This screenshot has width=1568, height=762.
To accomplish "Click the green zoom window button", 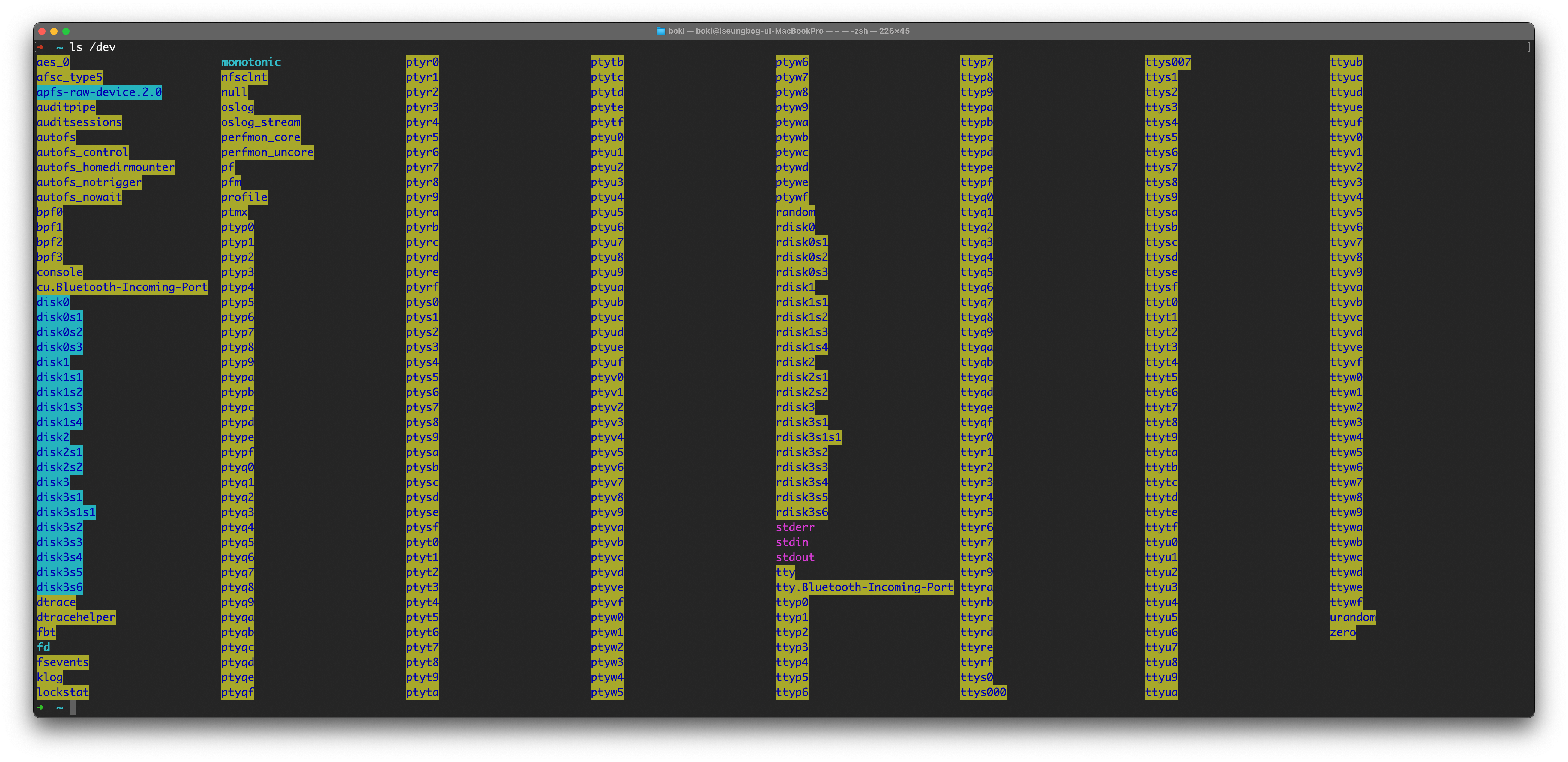I will click(x=66, y=31).
